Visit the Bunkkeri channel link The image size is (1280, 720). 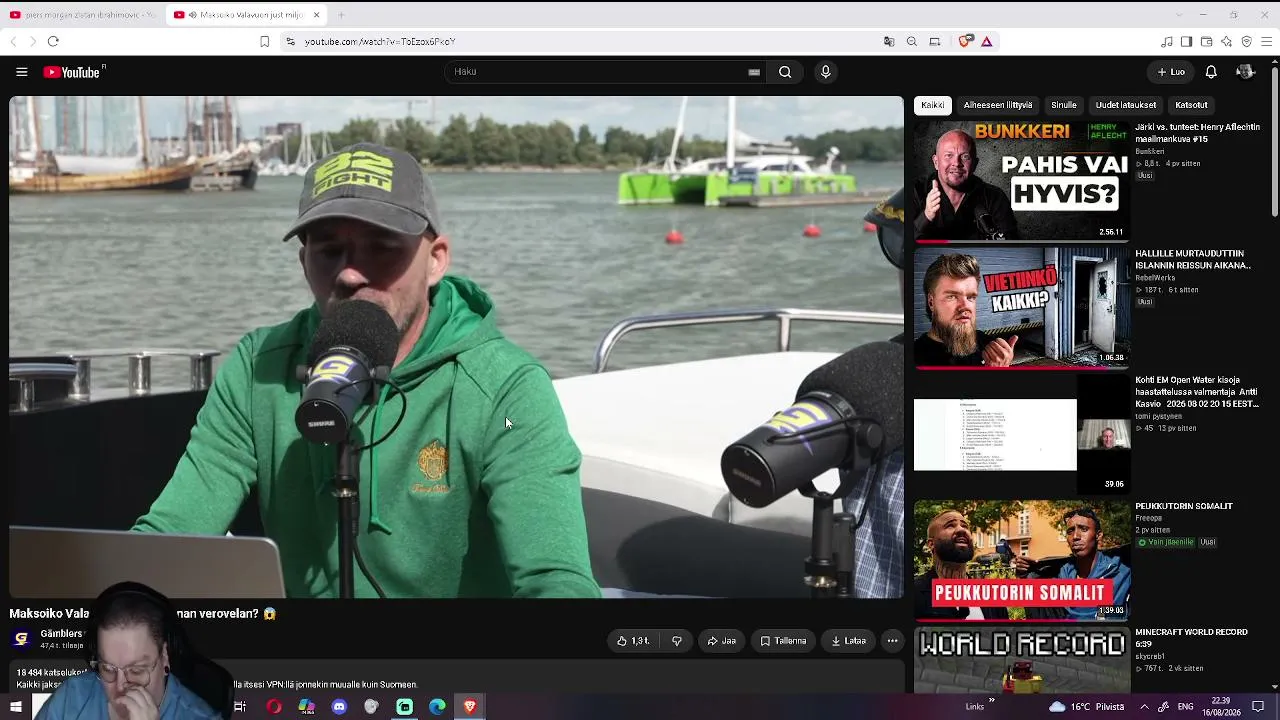(x=1150, y=152)
